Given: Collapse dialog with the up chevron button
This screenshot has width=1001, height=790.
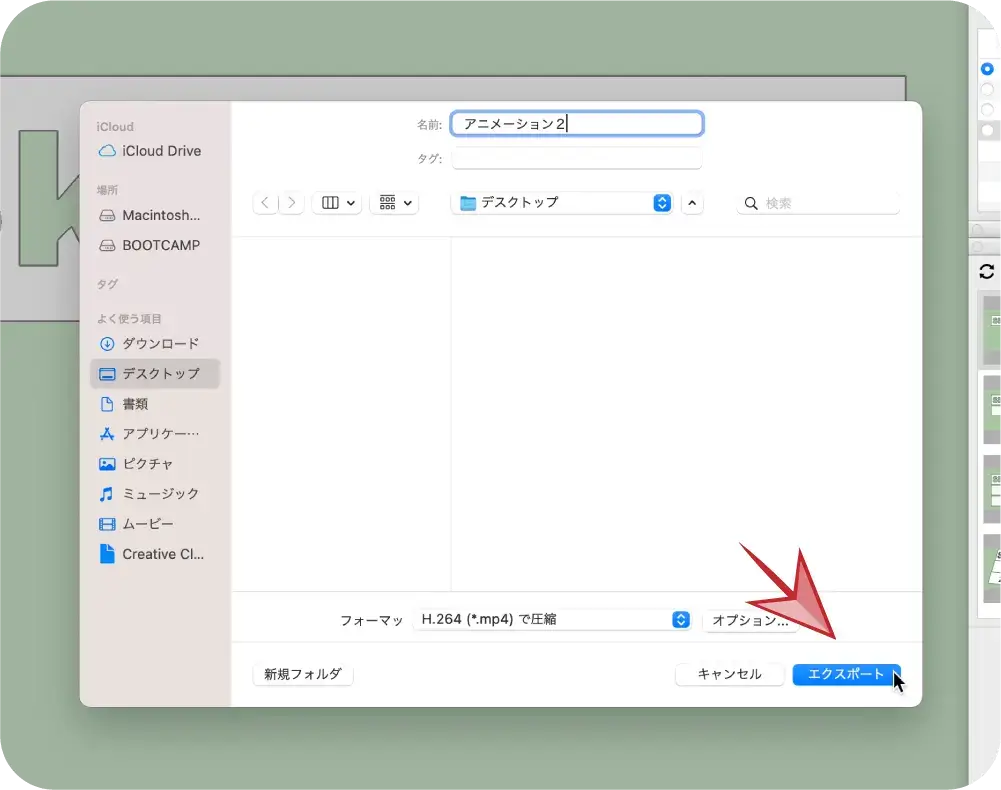Looking at the screenshot, I should pos(692,203).
